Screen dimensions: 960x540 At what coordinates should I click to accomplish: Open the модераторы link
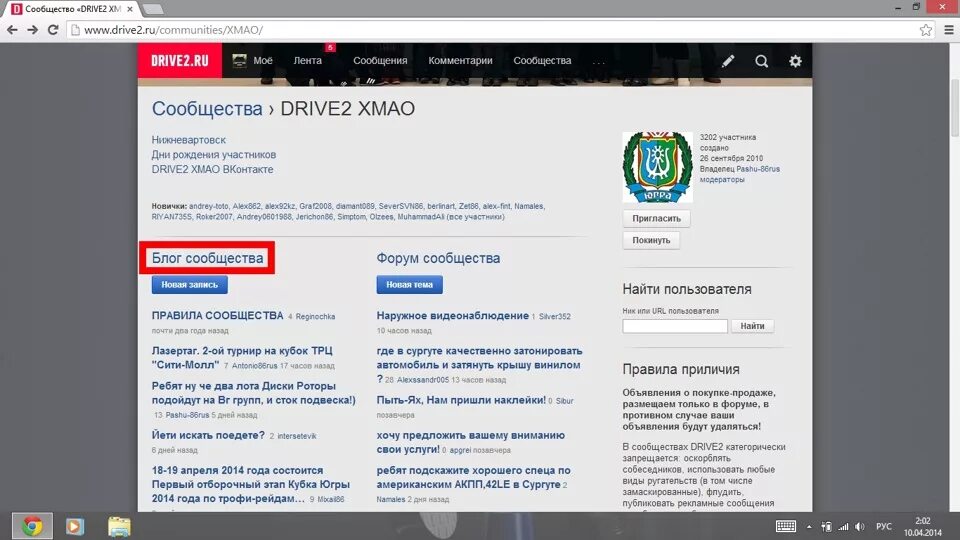coord(722,179)
